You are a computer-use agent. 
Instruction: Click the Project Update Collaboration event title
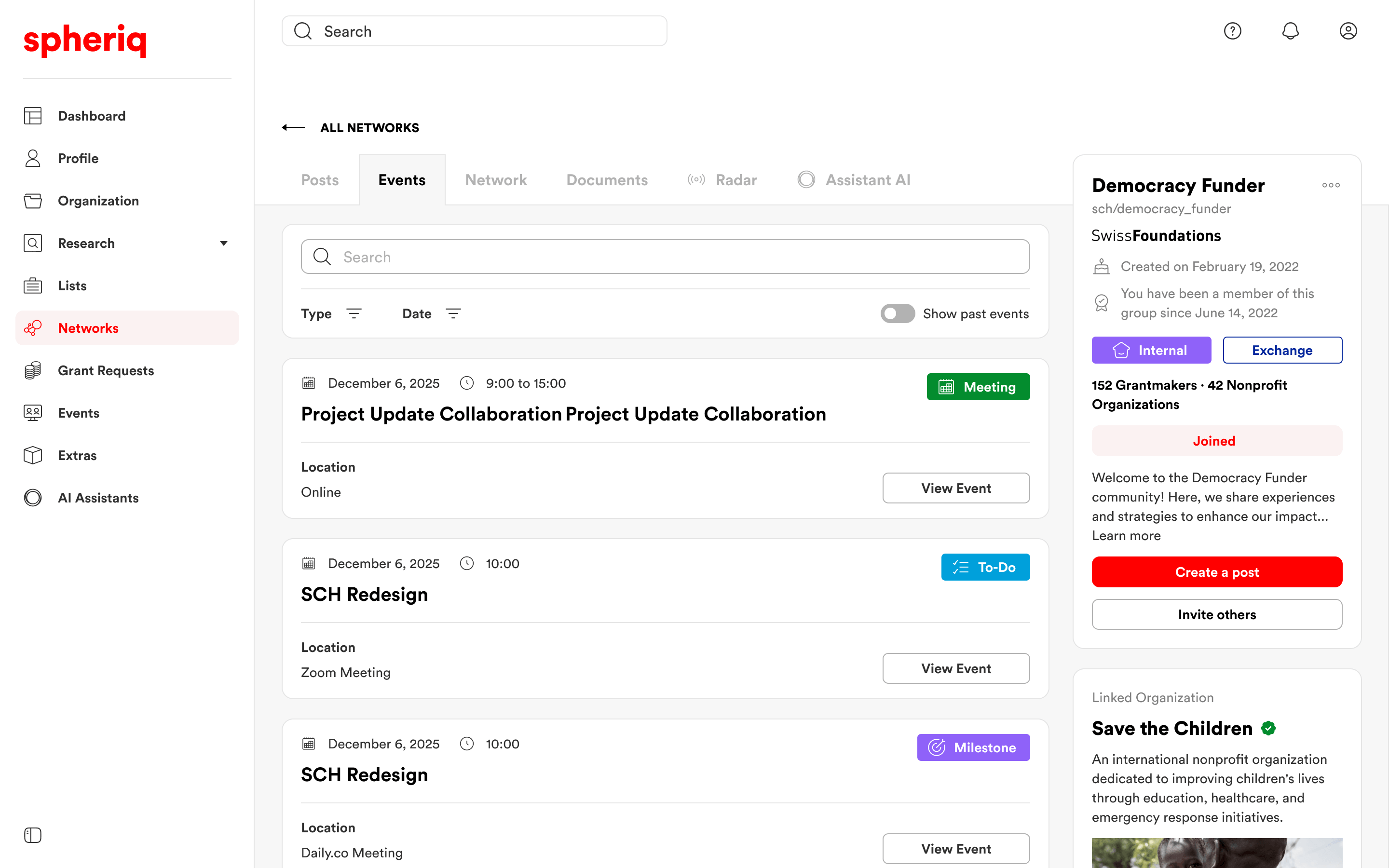(564, 414)
